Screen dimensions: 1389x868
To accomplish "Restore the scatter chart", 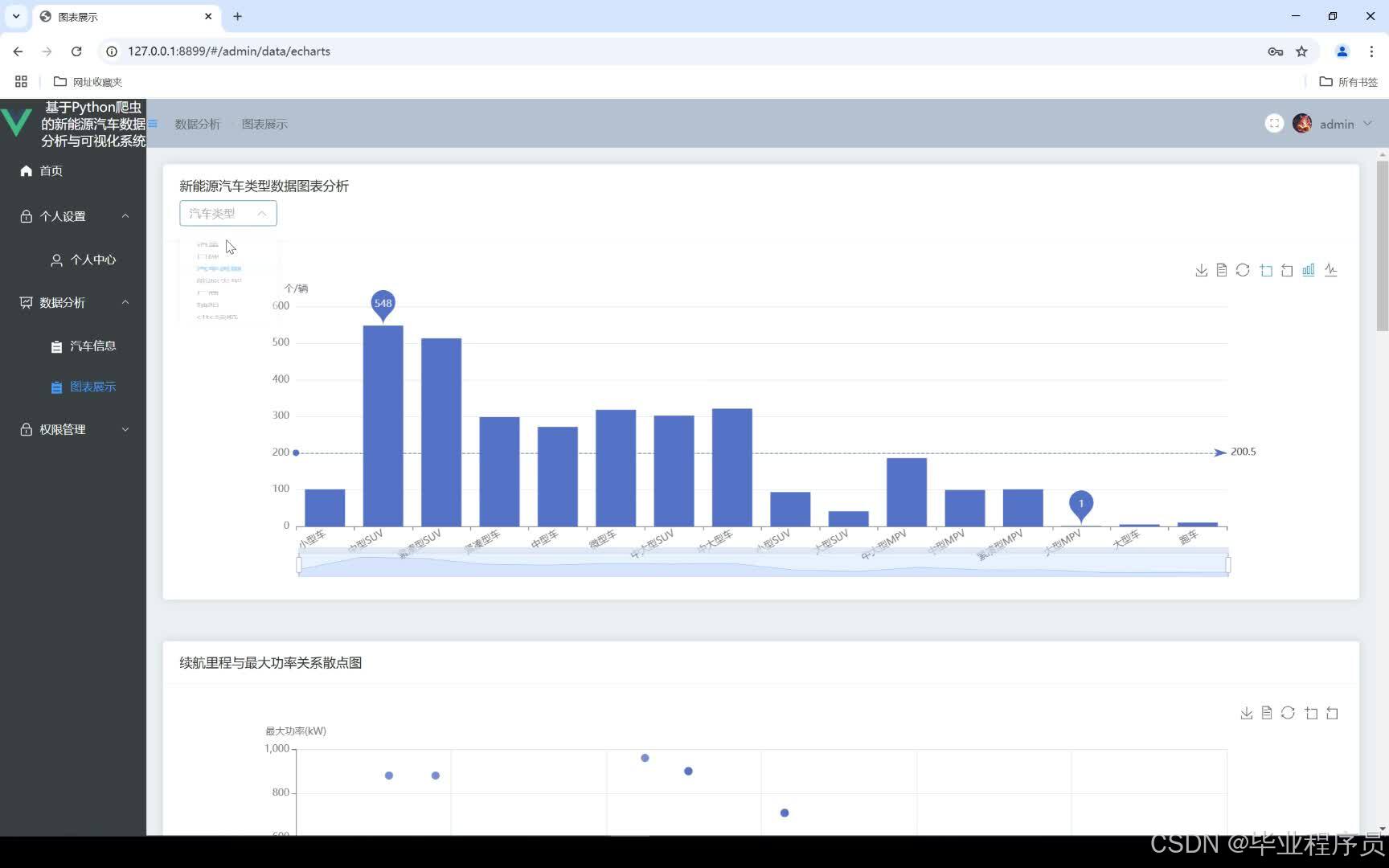I will pos(1288,713).
